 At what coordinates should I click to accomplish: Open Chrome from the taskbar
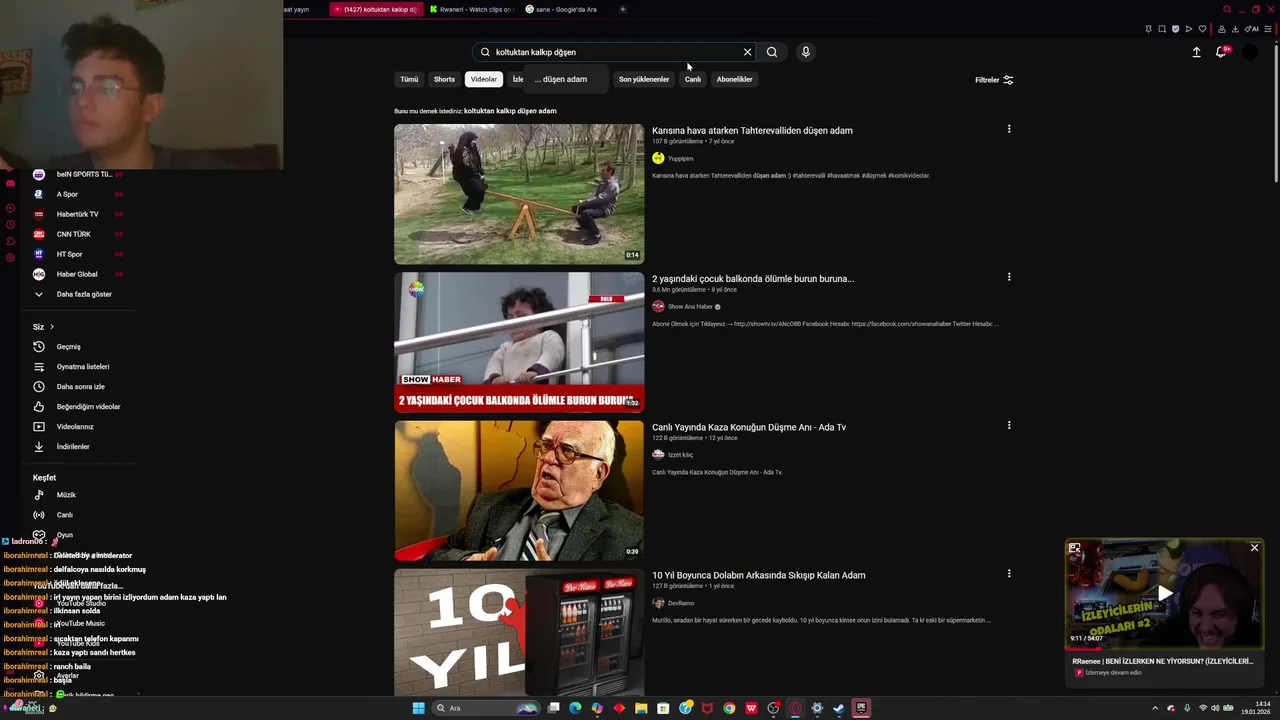tap(729, 708)
